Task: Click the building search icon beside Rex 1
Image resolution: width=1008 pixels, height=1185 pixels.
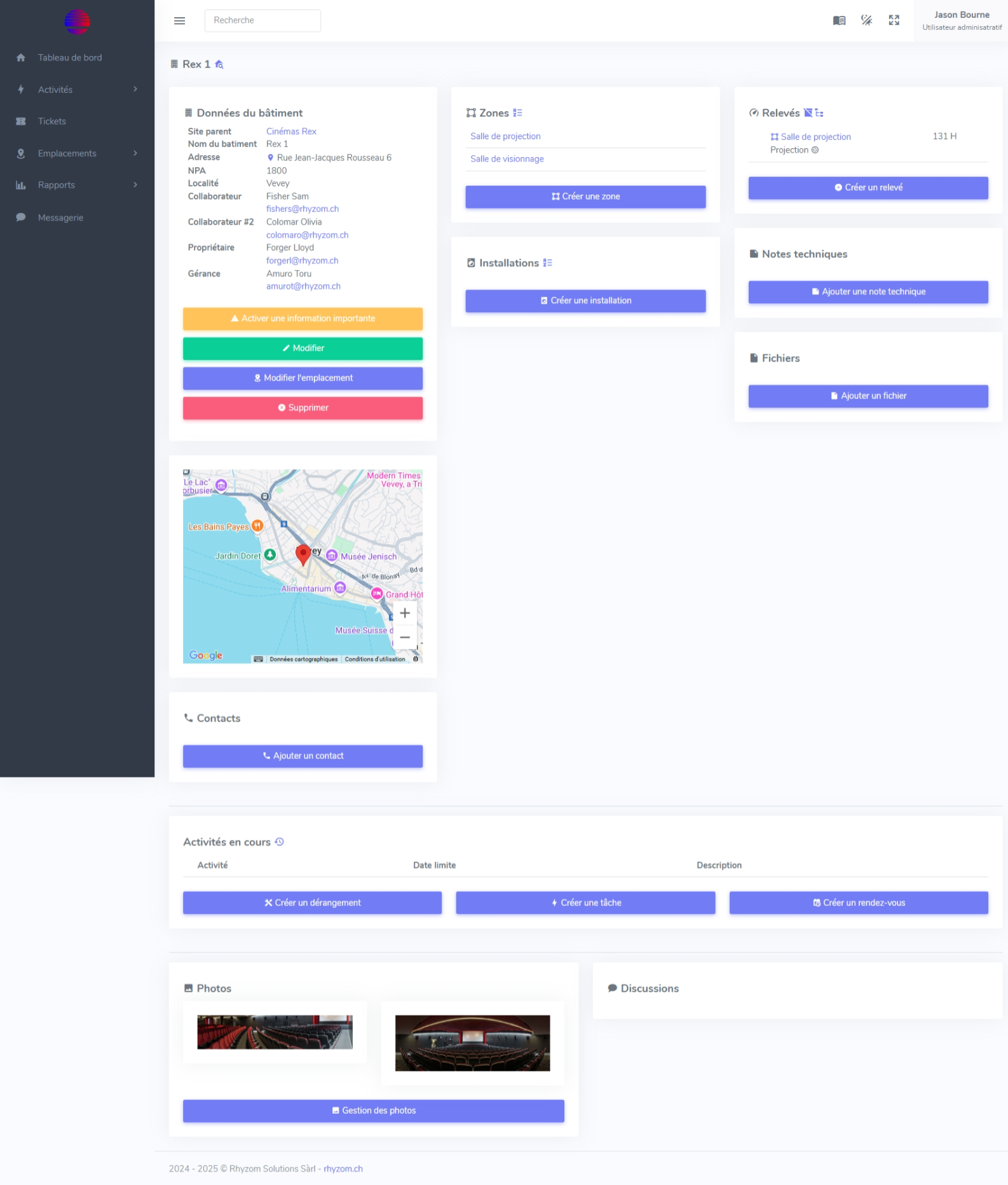Action: 219,65
